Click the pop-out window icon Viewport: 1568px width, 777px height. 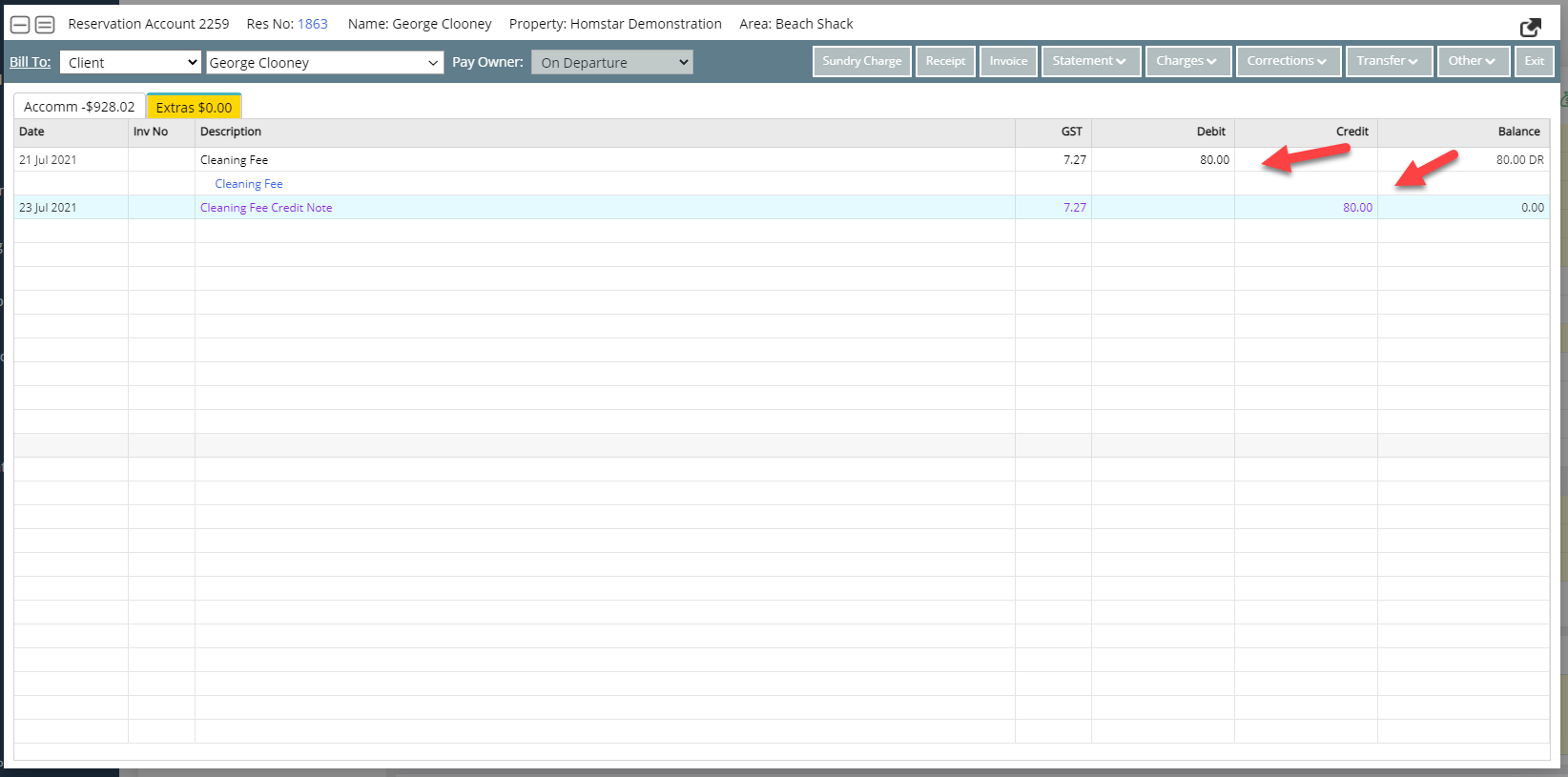pyautogui.click(x=1530, y=28)
